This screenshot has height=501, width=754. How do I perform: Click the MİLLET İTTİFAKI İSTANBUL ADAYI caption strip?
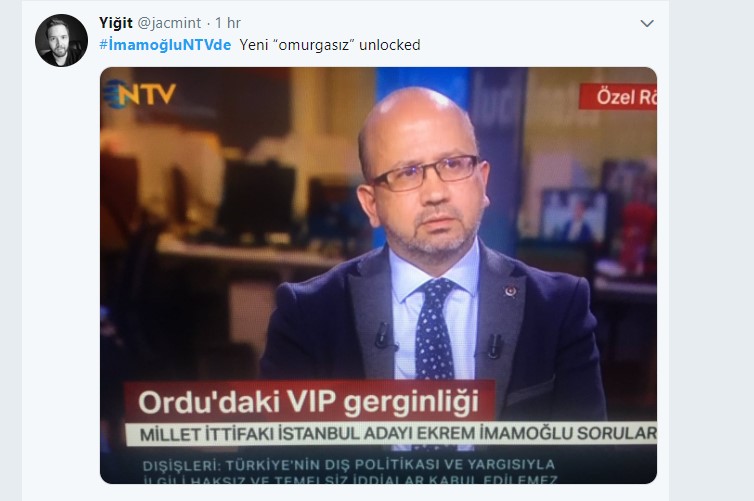pyautogui.click(x=391, y=434)
